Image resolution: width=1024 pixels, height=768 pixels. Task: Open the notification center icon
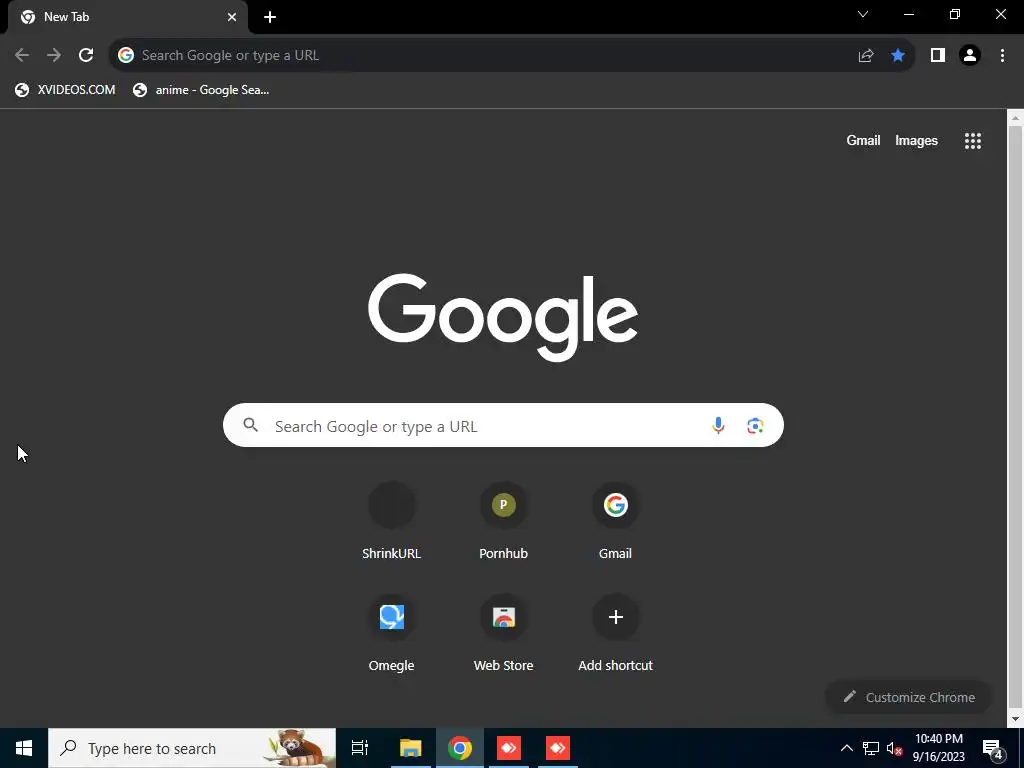(x=993, y=748)
